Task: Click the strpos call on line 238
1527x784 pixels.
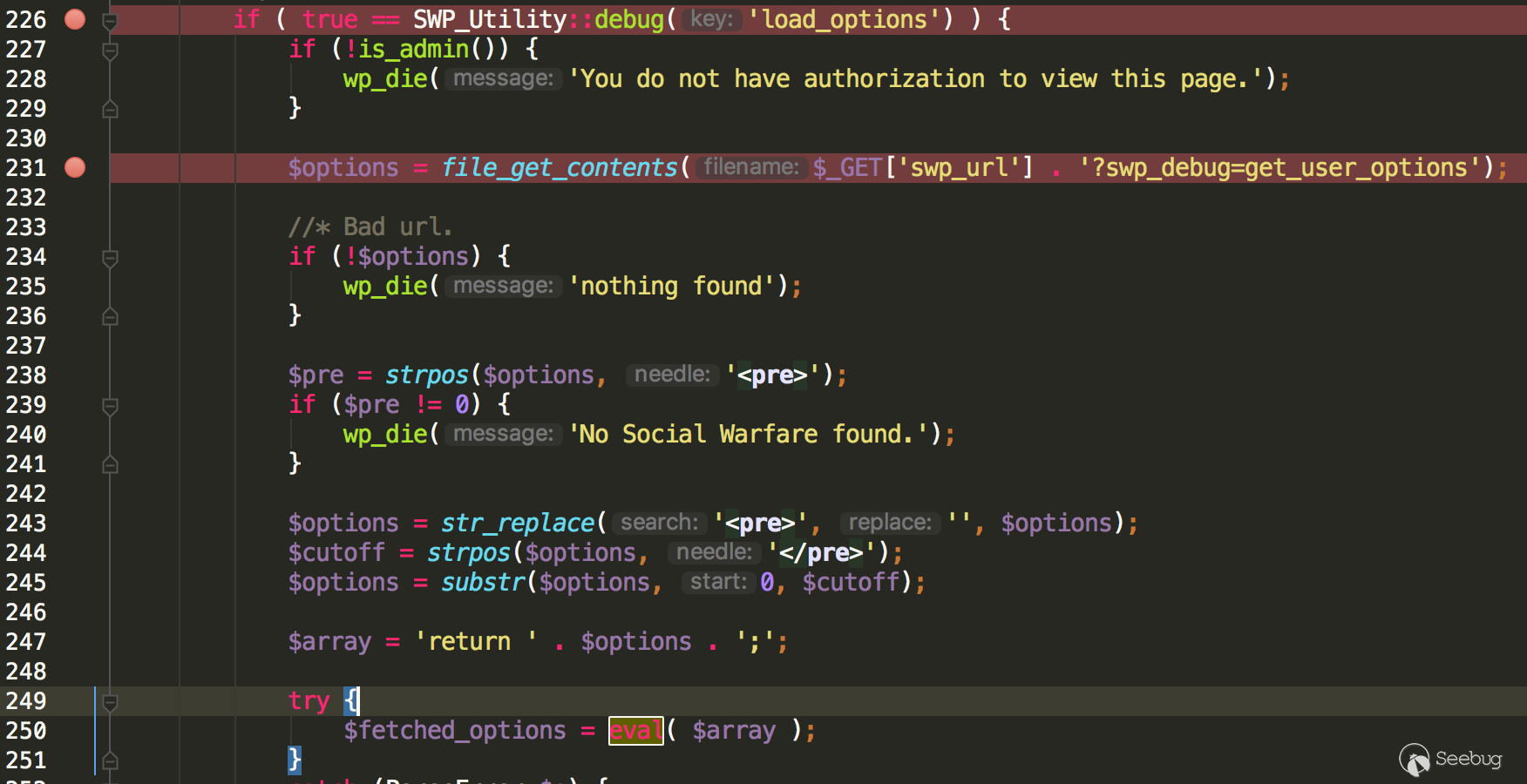Action: (427, 375)
